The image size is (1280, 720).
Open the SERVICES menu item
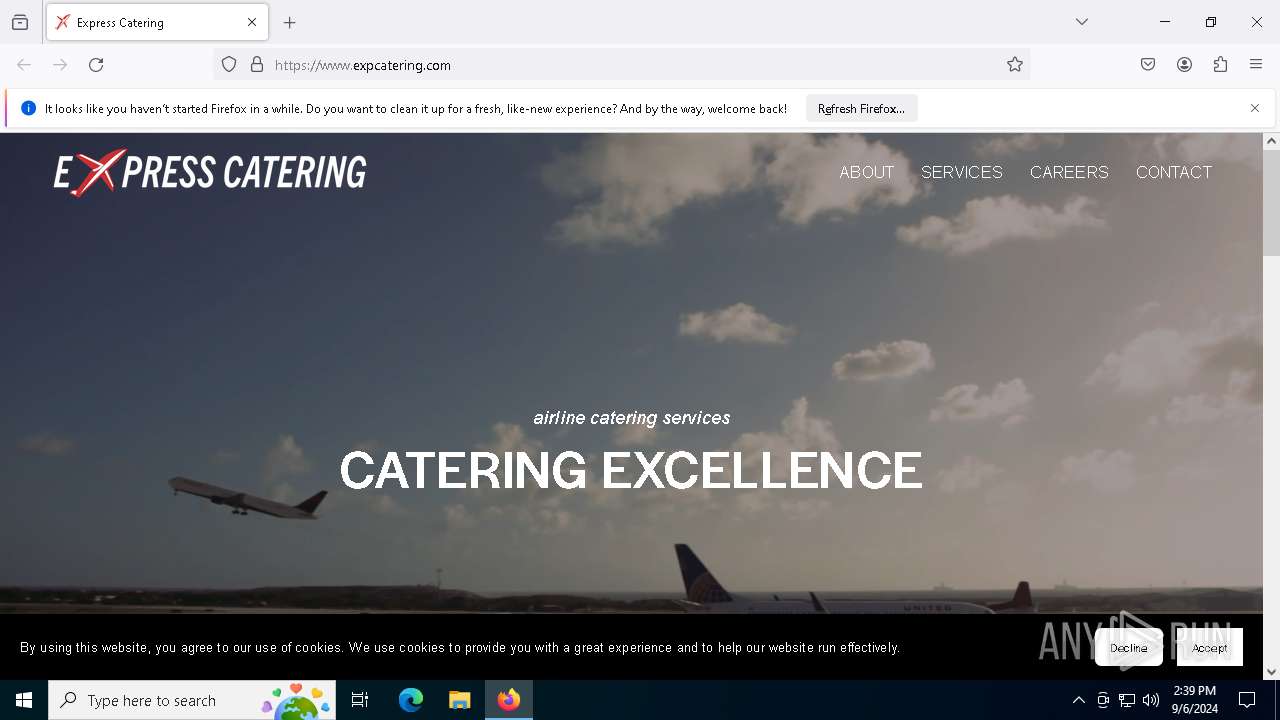961,172
